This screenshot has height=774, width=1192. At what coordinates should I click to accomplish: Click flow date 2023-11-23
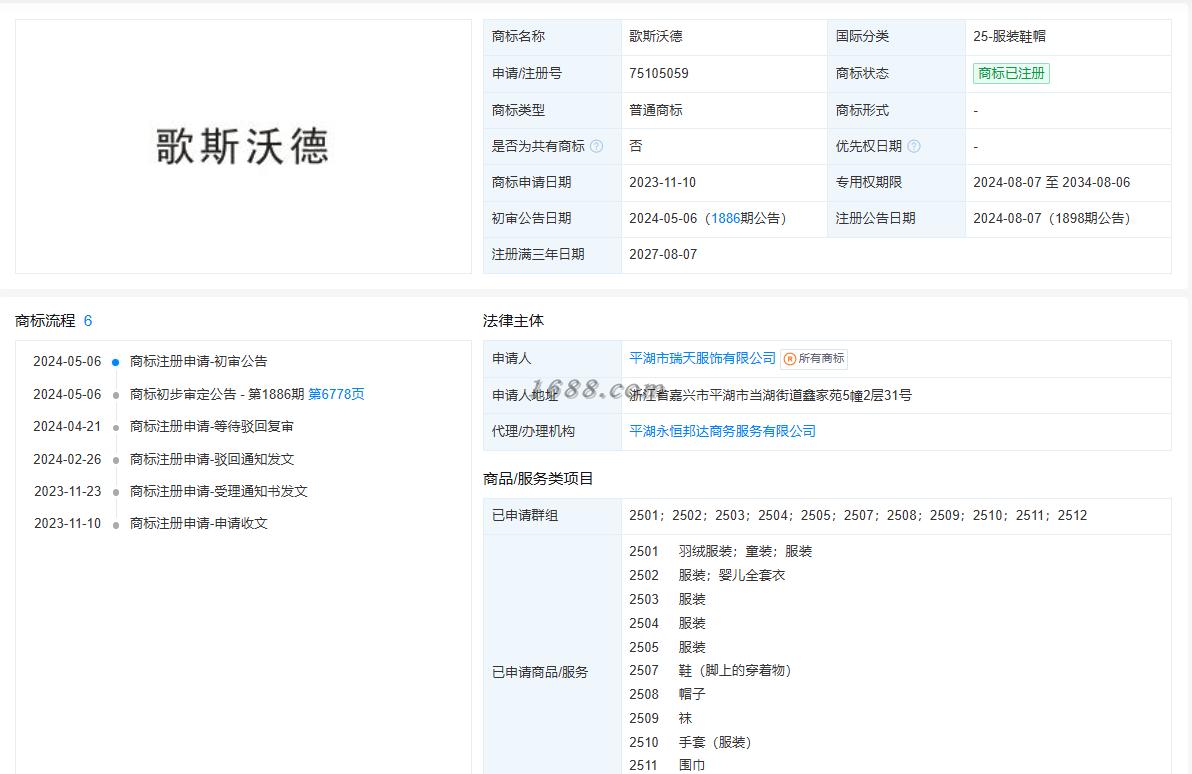click(x=68, y=491)
